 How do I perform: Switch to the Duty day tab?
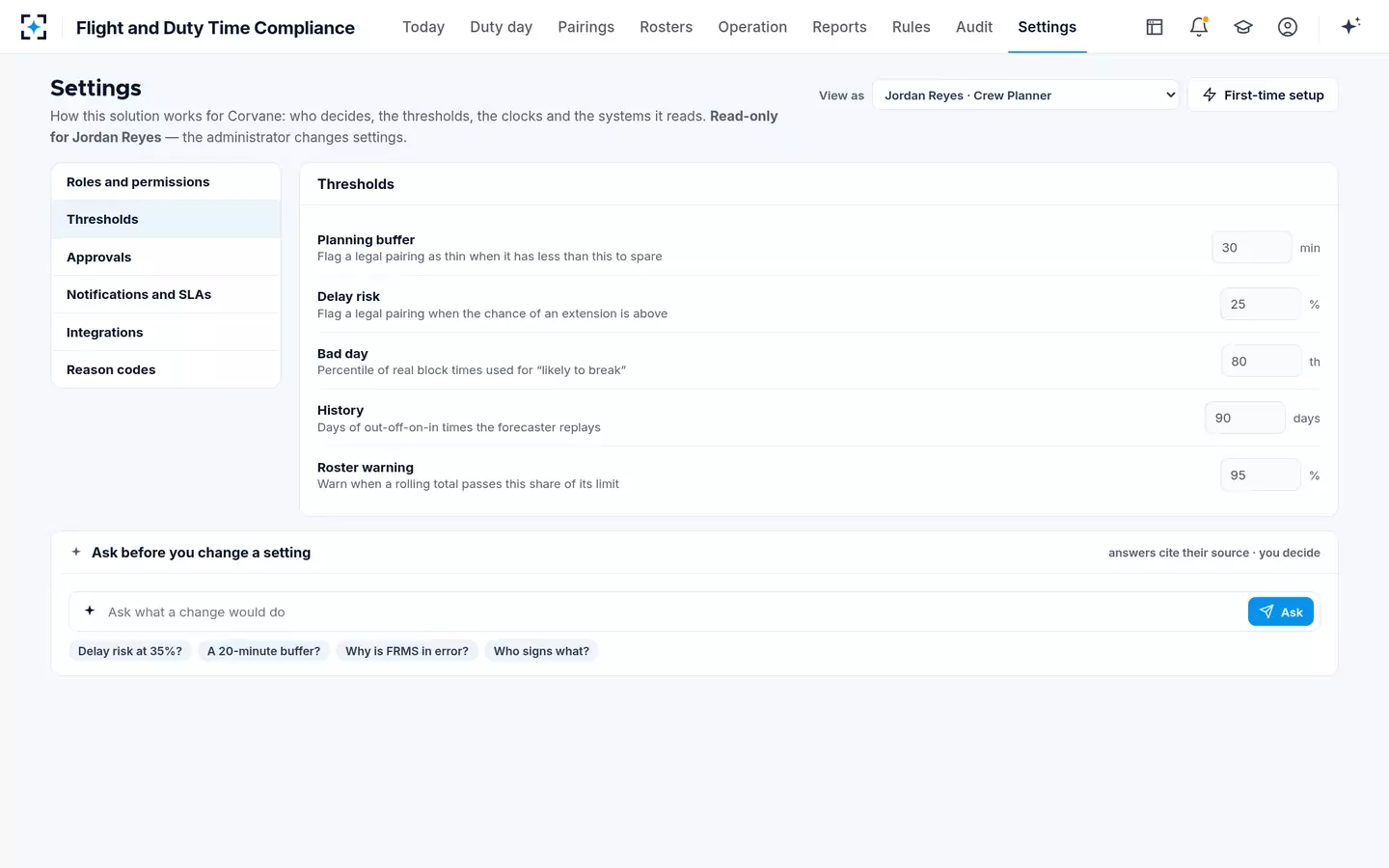502,27
